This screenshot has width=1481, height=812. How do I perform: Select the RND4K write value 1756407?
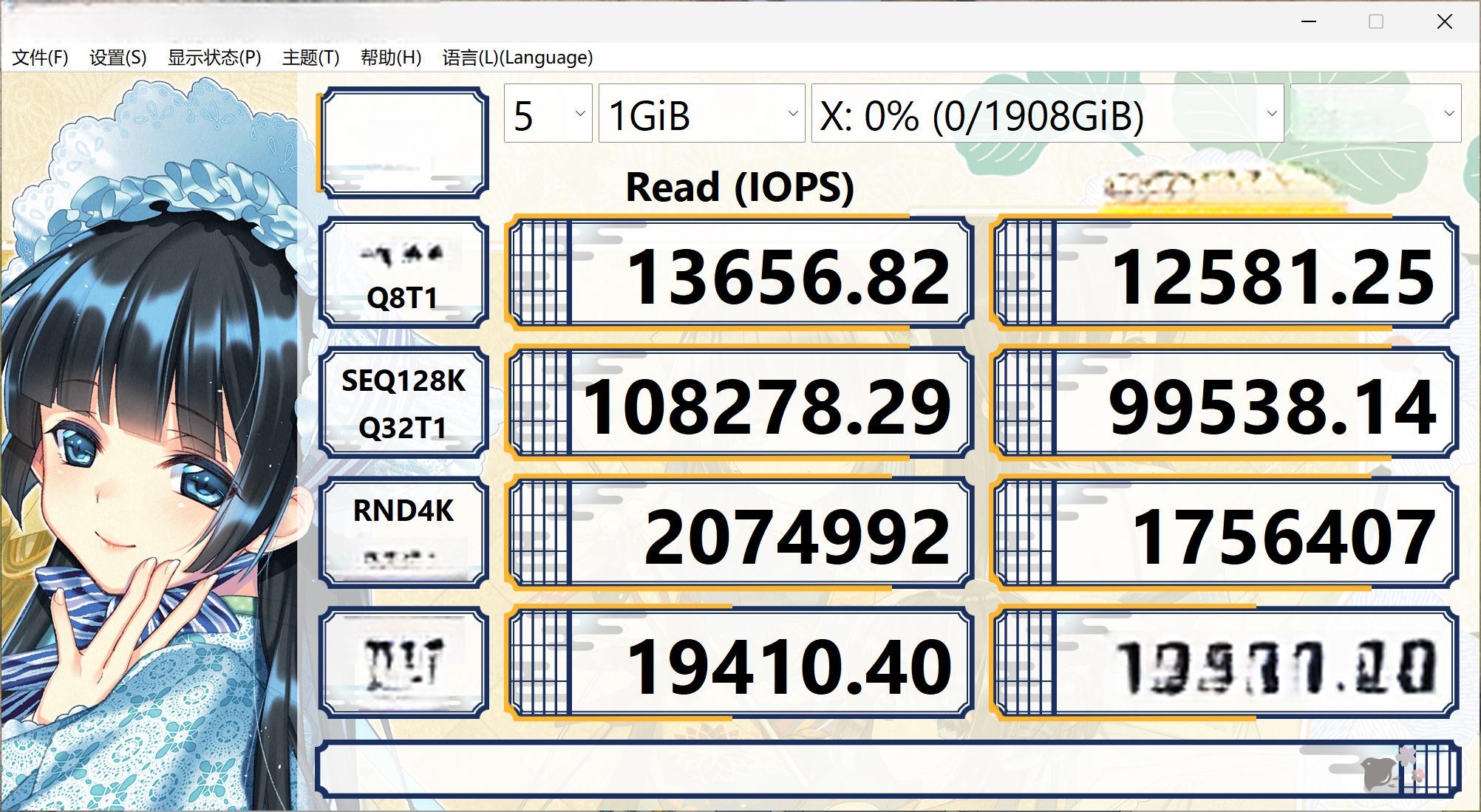pyautogui.click(x=1225, y=533)
